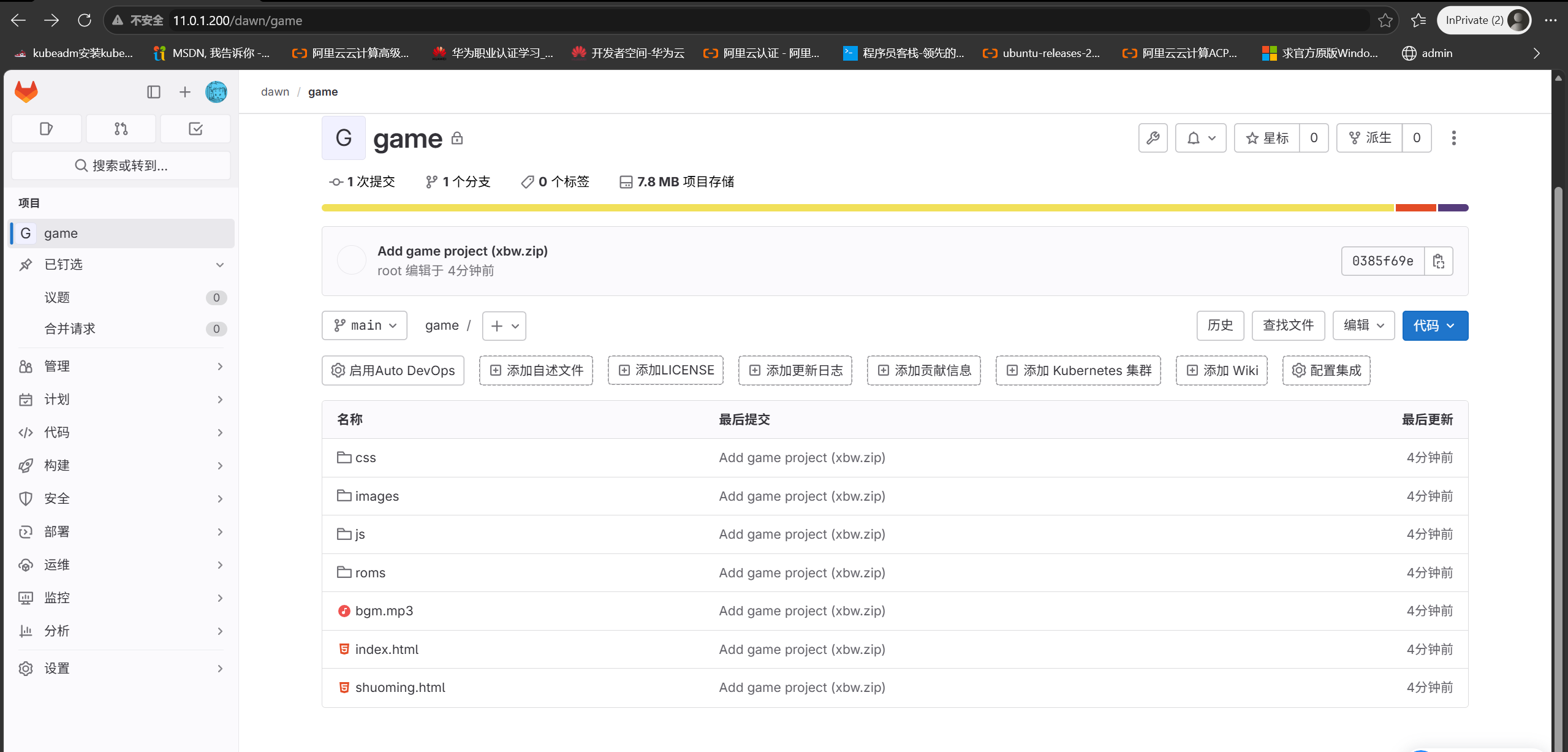
Task: Open the three-dot project actions menu
Action: point(1453,138)
